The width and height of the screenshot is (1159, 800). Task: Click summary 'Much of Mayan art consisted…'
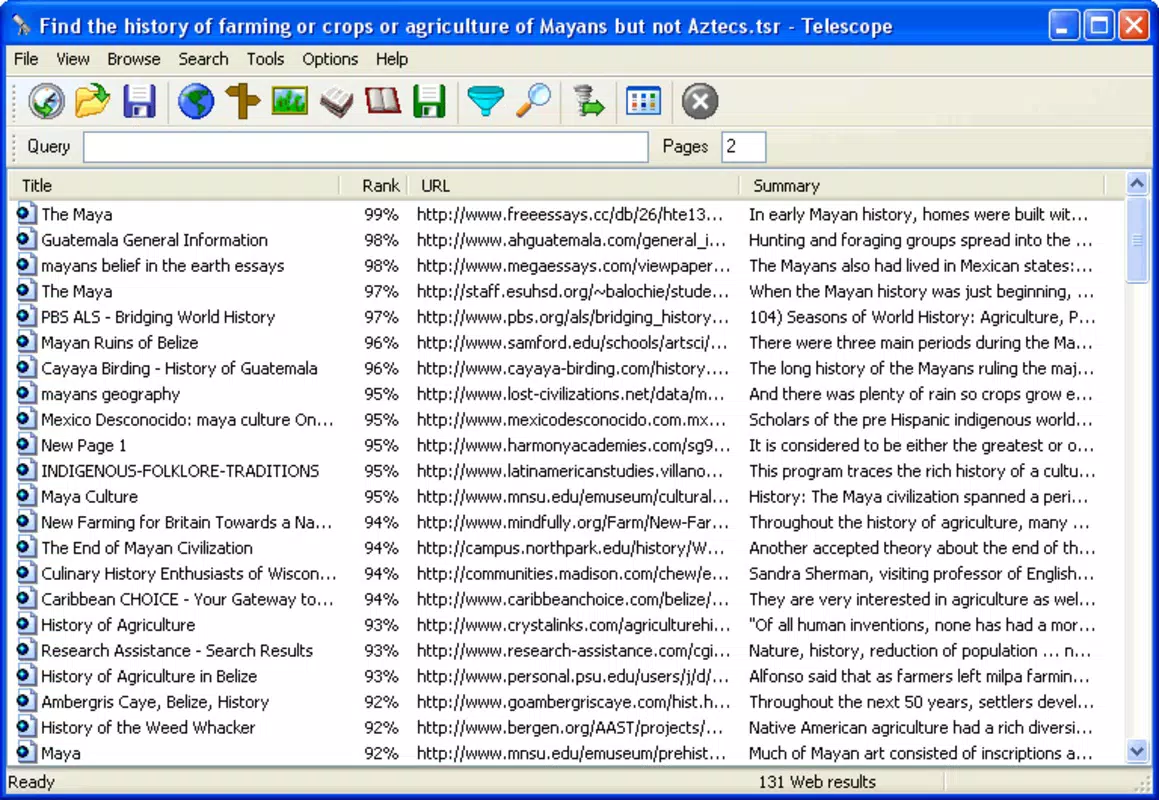920,753
